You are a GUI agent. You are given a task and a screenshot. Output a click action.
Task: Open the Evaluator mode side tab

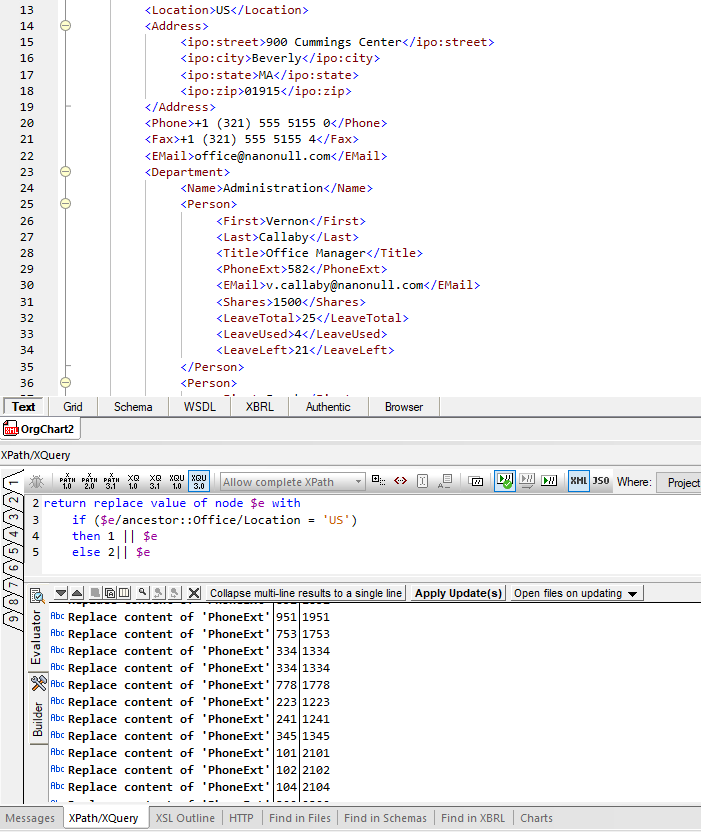(37, 636)
